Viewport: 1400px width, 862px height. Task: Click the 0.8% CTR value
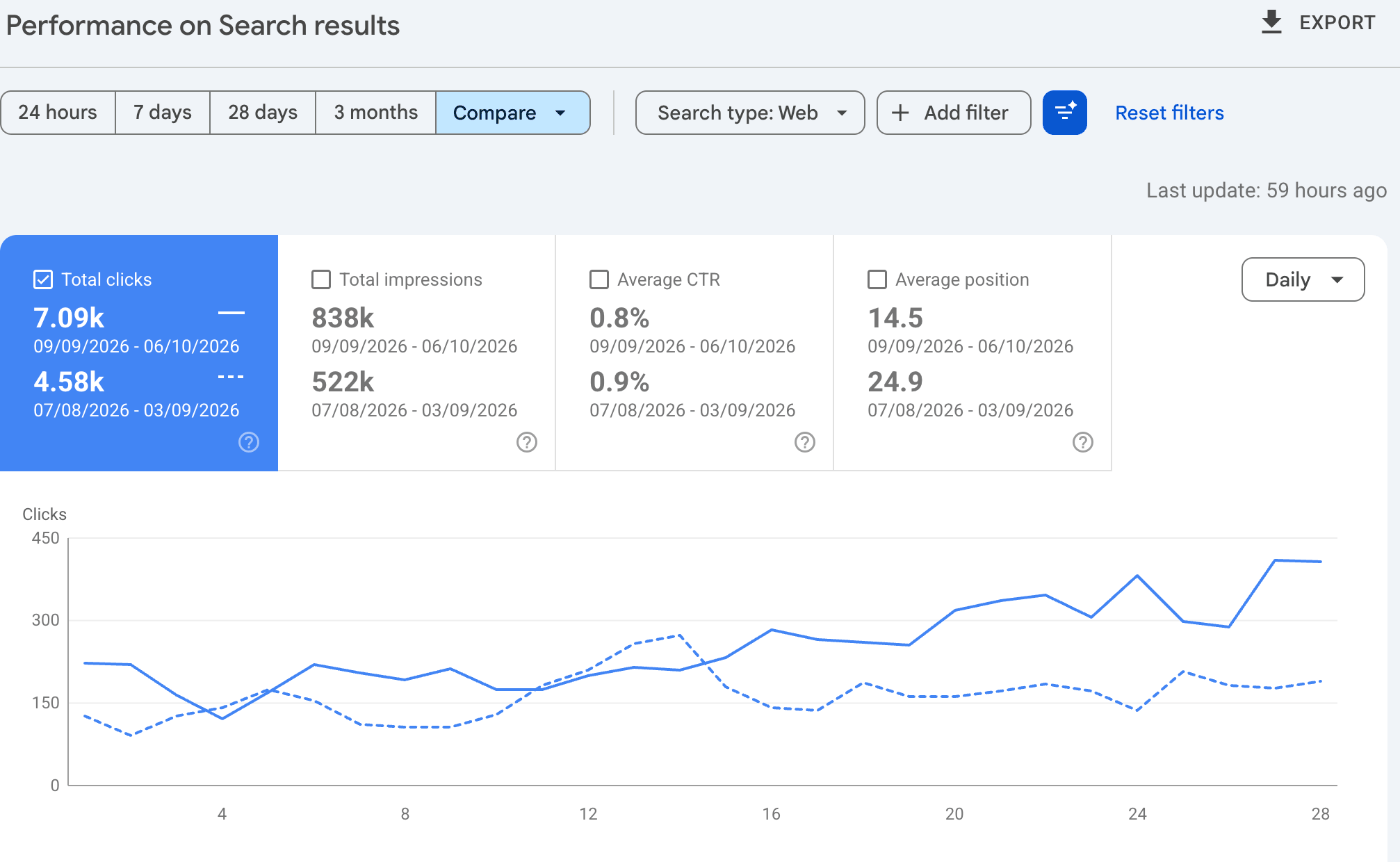tap(620, 318)
